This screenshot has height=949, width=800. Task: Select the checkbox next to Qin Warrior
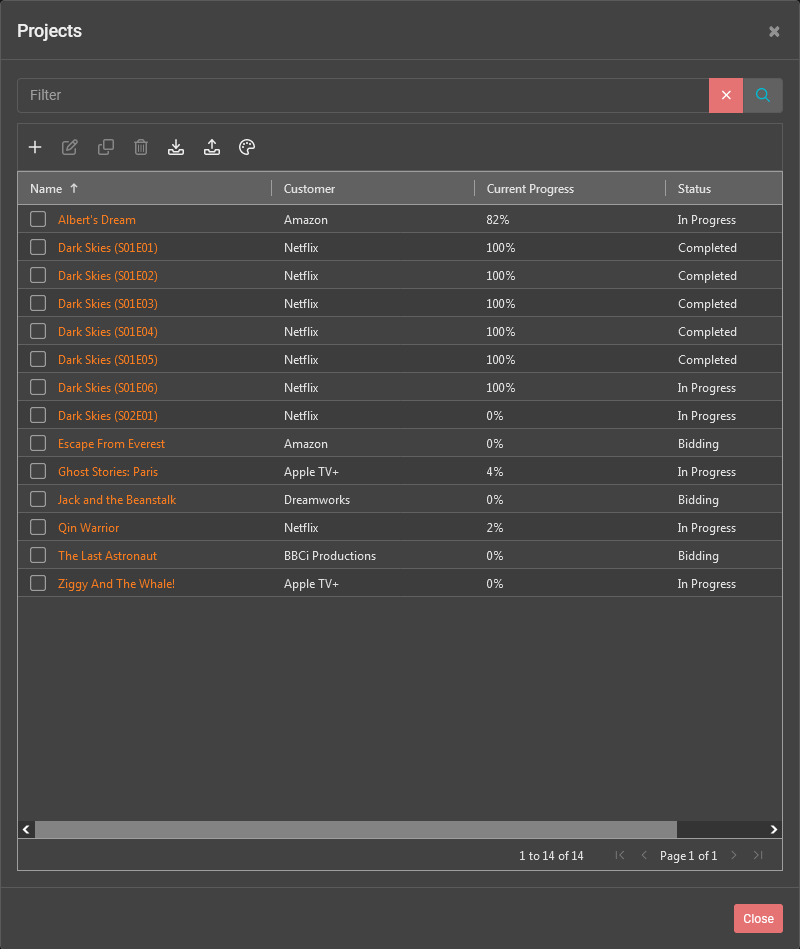coord(37,527)
